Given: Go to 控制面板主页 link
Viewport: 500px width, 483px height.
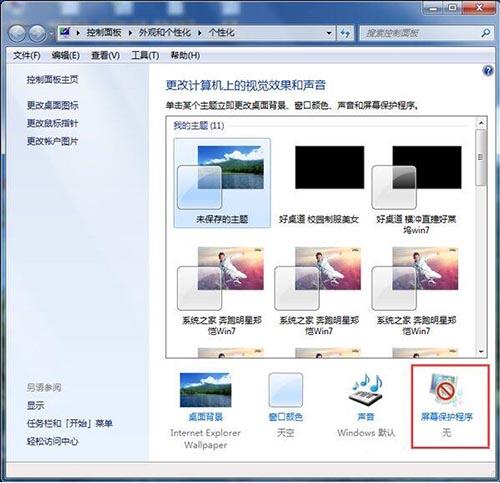Looking at the screenshot, I should [52, 80].
